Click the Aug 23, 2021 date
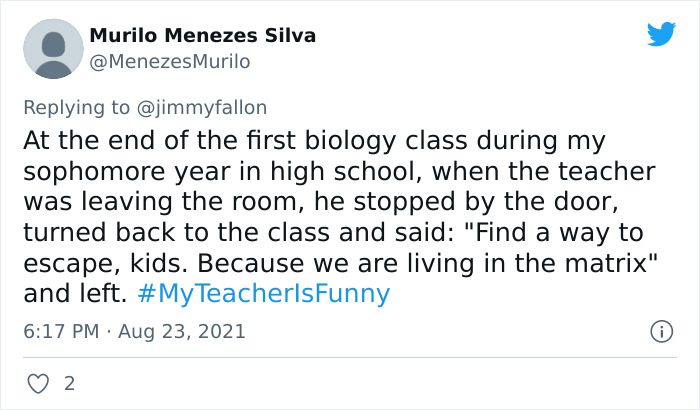700x410 pixels. tap(182, 331)
